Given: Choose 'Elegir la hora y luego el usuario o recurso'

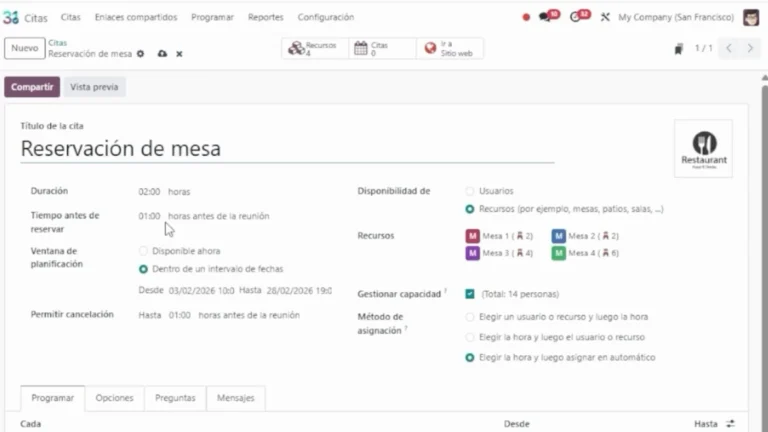Looking at the screenshot, I should 470,337.
